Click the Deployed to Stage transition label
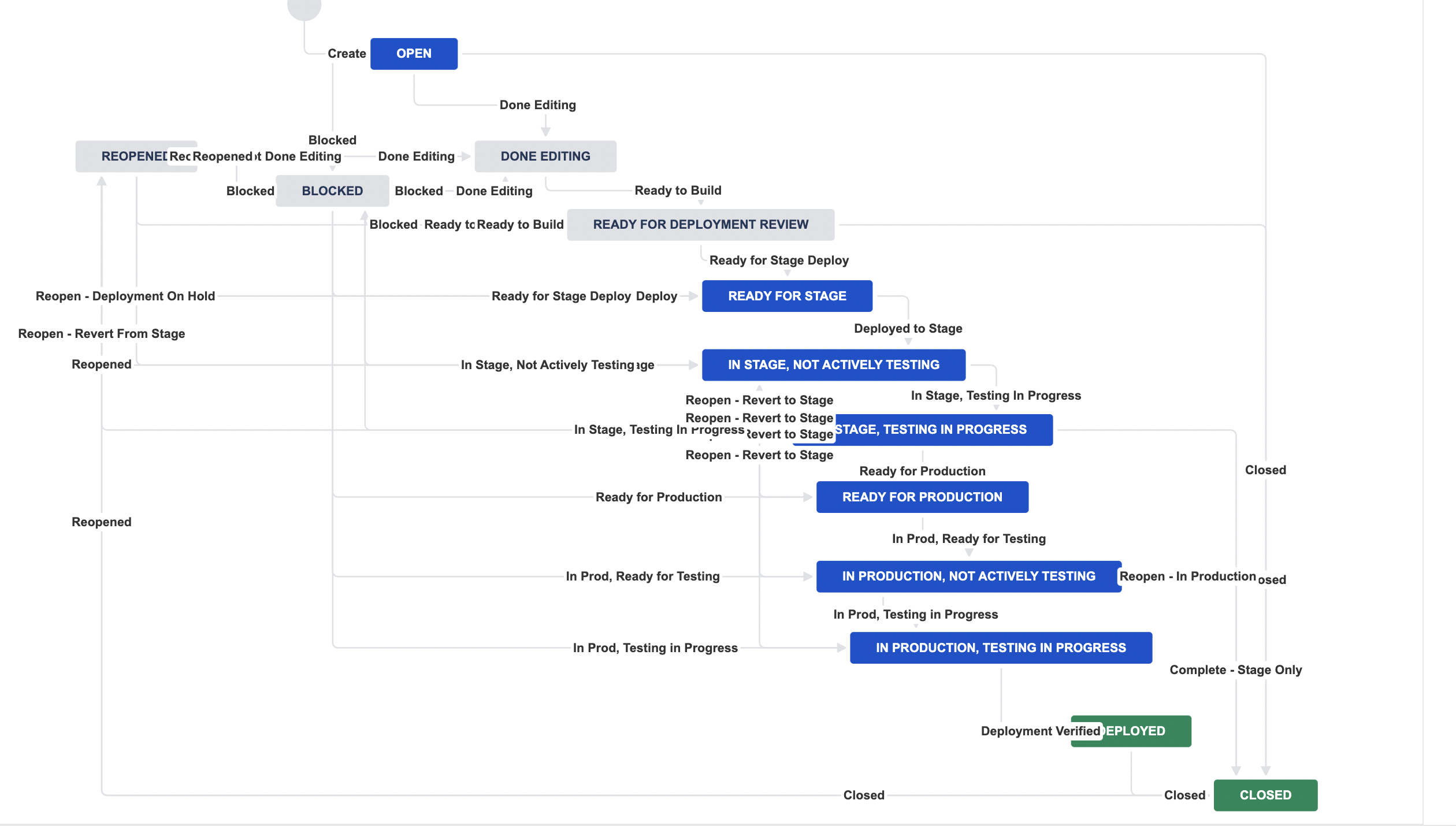Image resolution: width=1456 pixels, height=826 pixels. (907, 328)
